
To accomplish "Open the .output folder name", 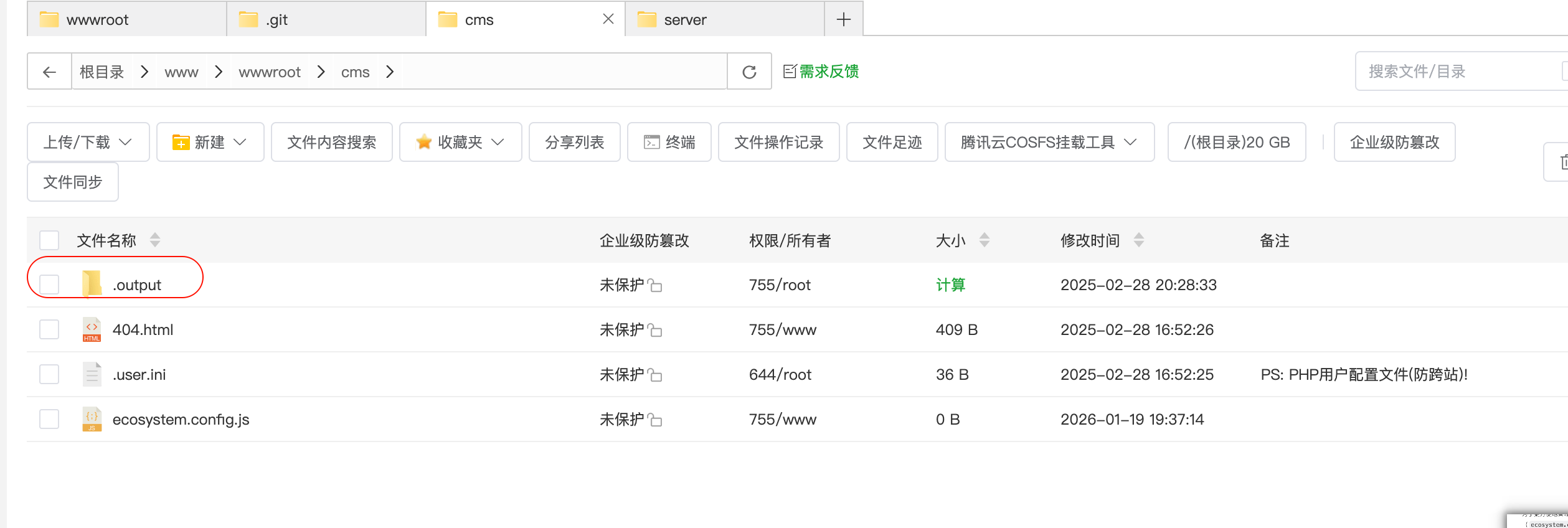I will 136,285.
